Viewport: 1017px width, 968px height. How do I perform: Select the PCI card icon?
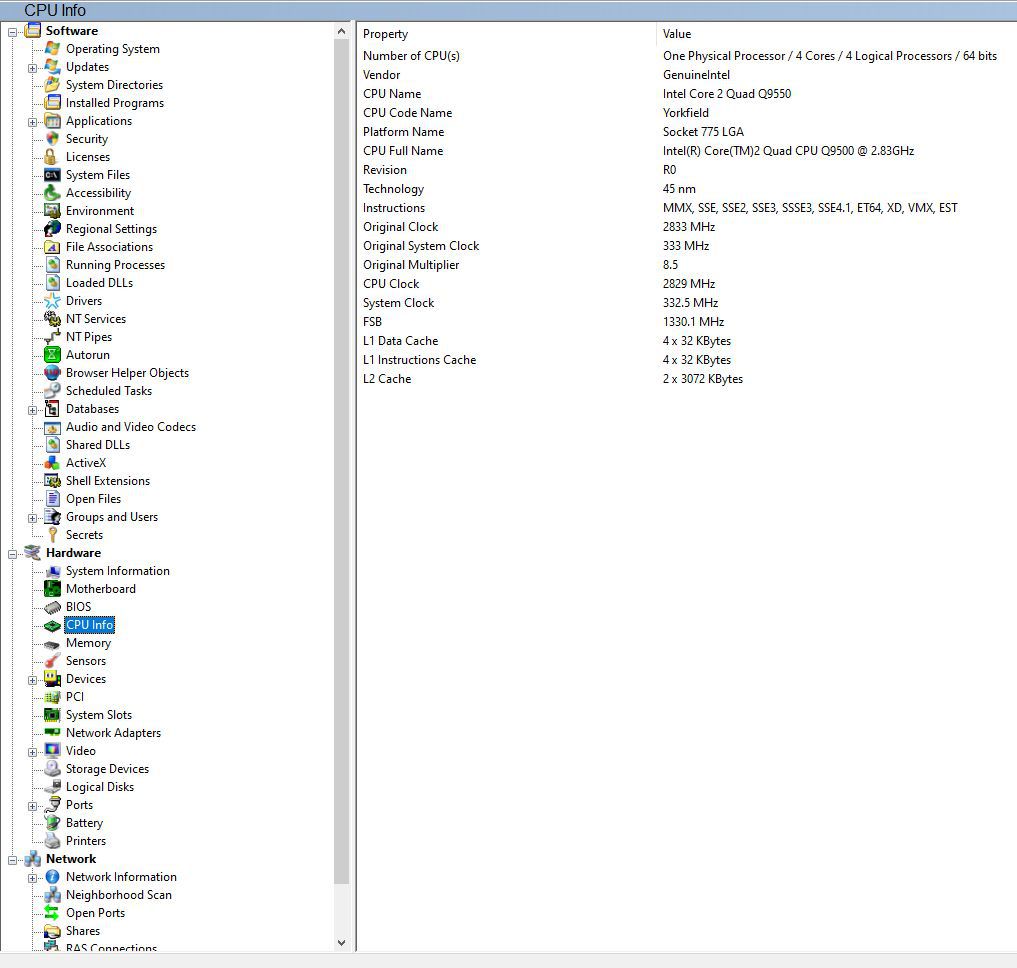tap(53, 697)
